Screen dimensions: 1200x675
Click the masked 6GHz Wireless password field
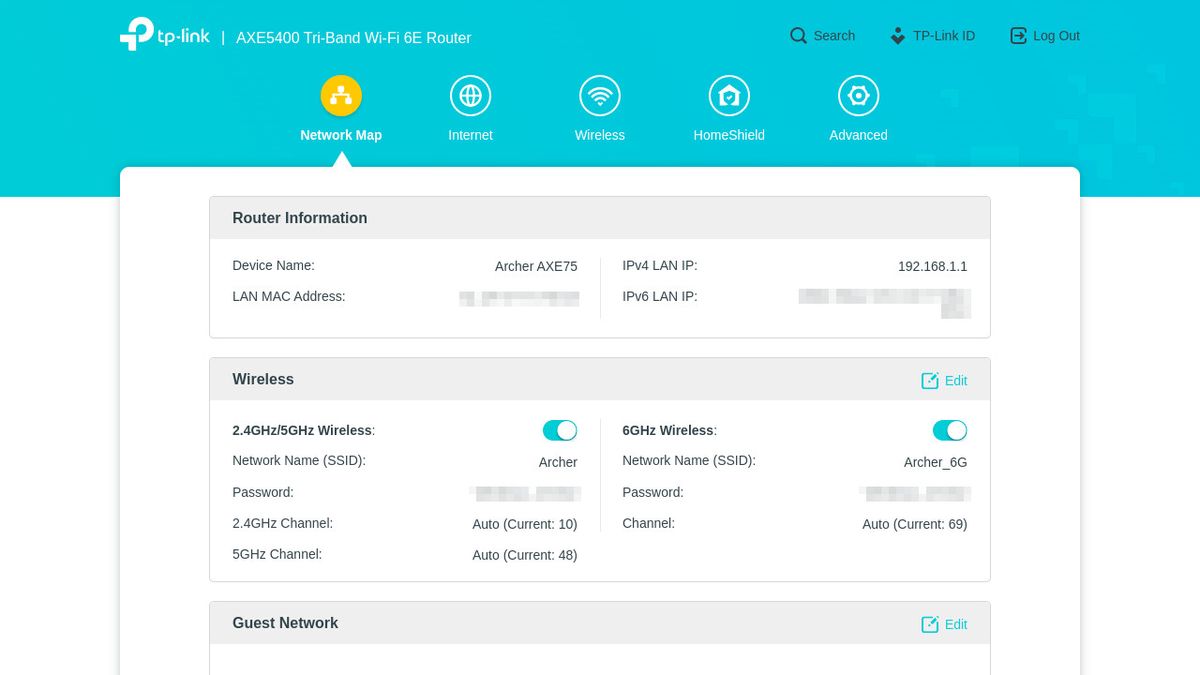coord(914,493)
